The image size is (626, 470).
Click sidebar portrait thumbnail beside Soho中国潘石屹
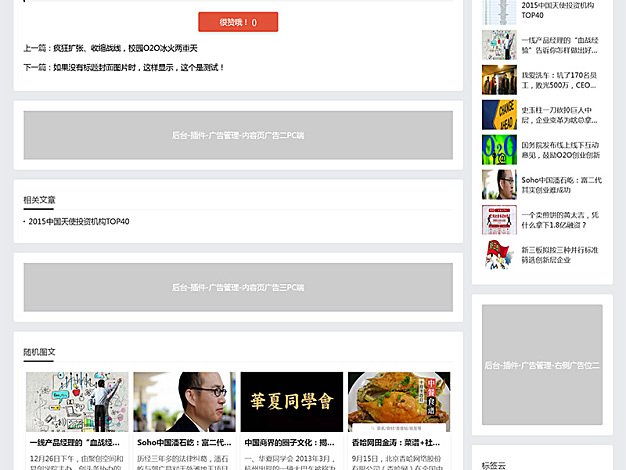pyautogui.click(x=499, y=185)
